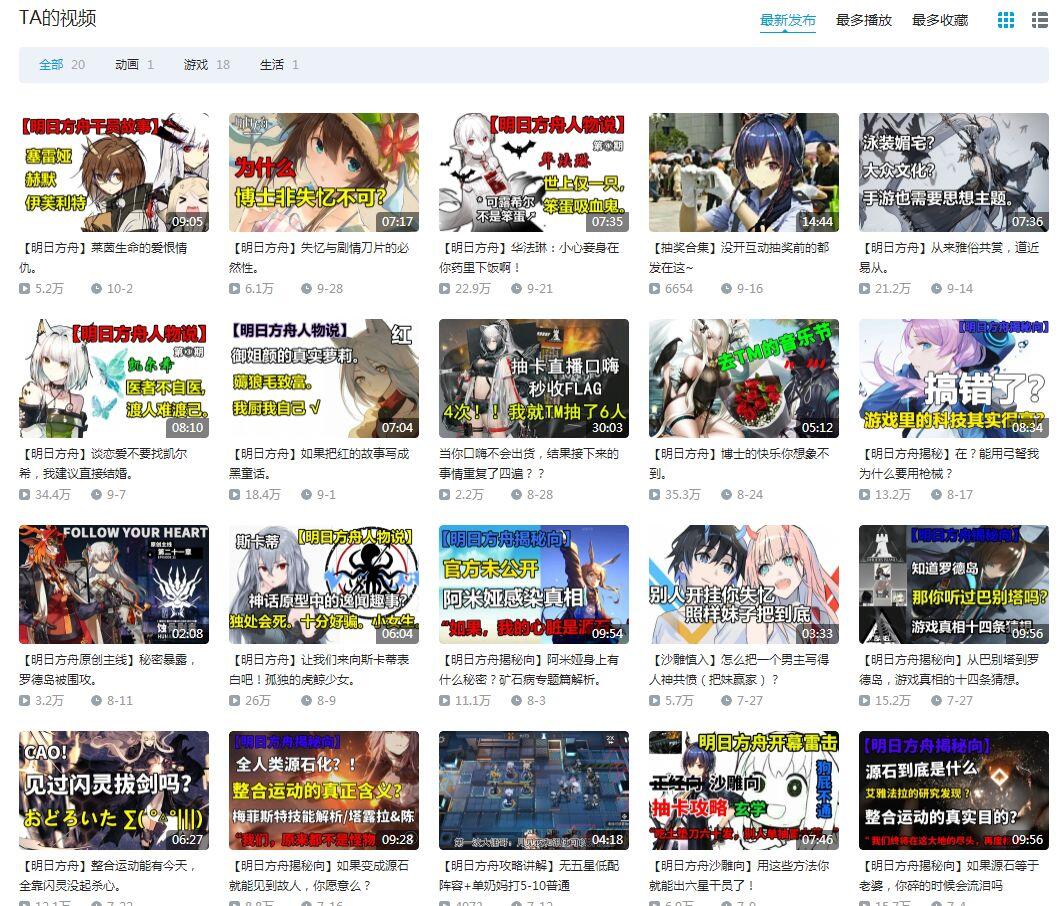This screenshot has height=906, width=1061.
Task: Open title link 没开互动抽奖前的都发在这
Action: (739, 257)
